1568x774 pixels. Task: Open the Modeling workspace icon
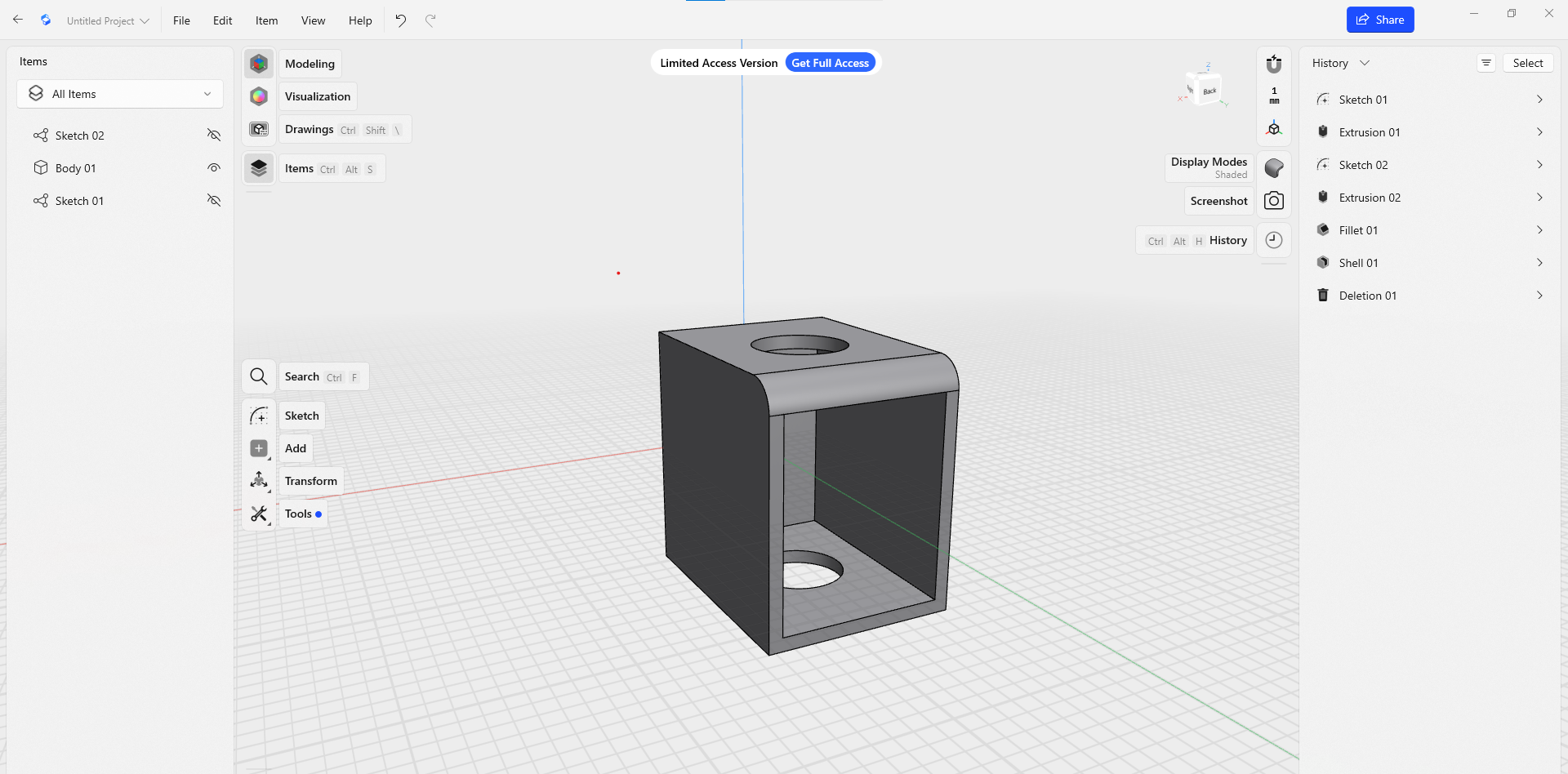tap(259, 64)
